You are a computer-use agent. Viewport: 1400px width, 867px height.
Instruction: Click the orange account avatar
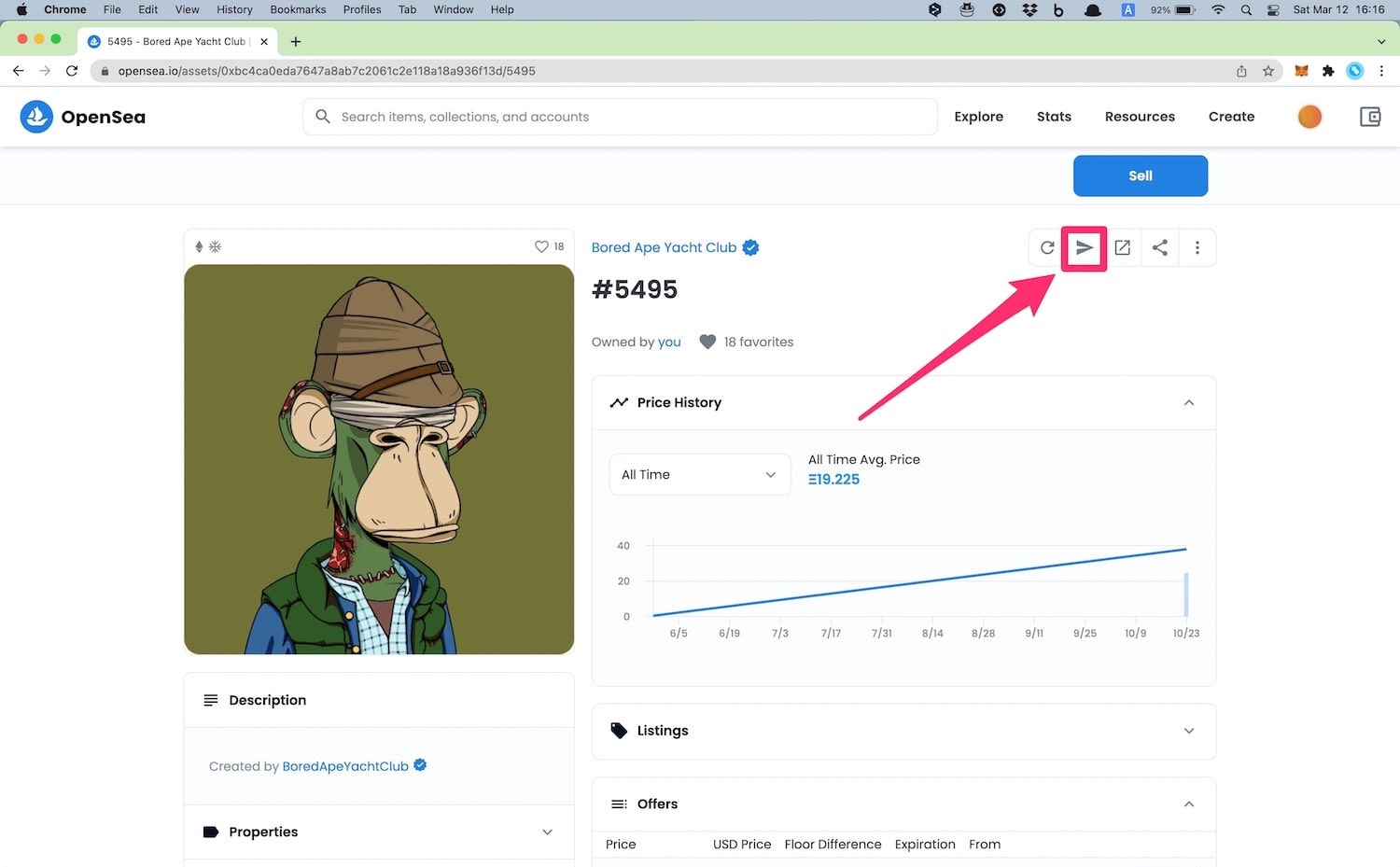pos(1309,117)
